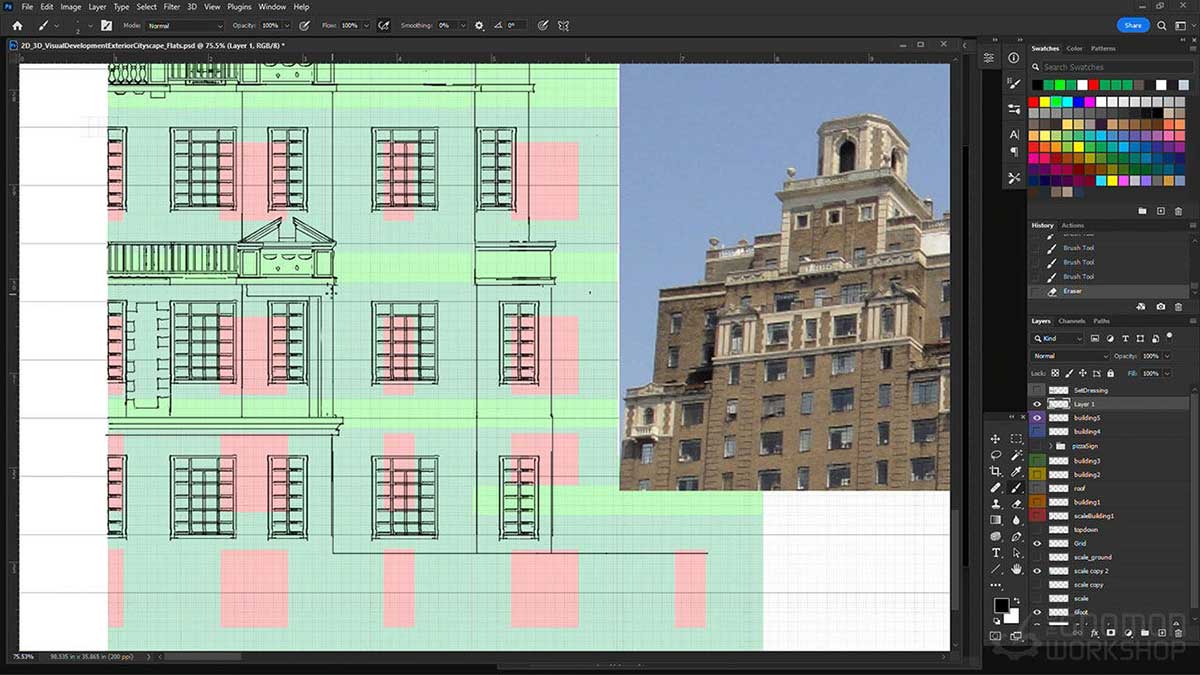Select the Lasso tool
This screenshot has height=675, width=1200.
[996, 455]
